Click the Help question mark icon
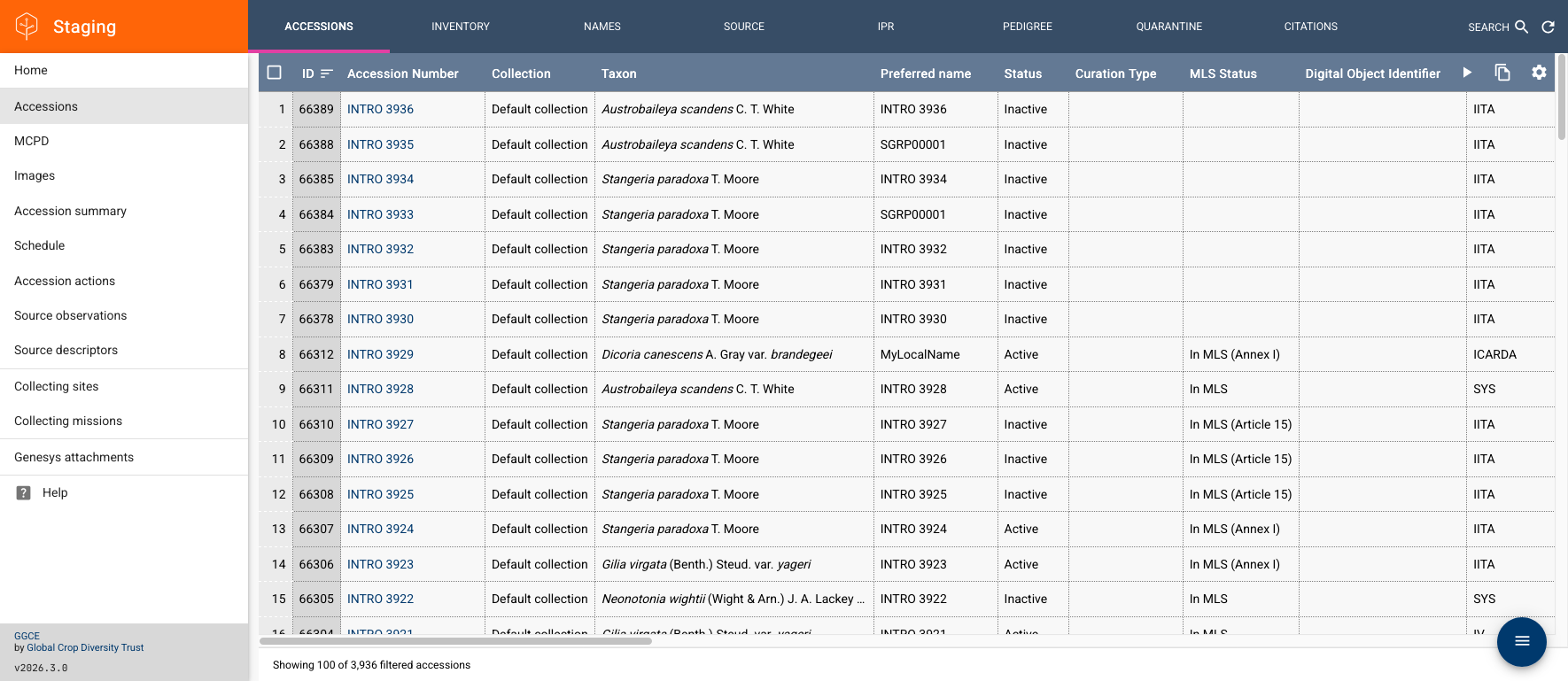The height and width of the screenshot is (681, 1568). pyautogui.click(x=24, y=493)
